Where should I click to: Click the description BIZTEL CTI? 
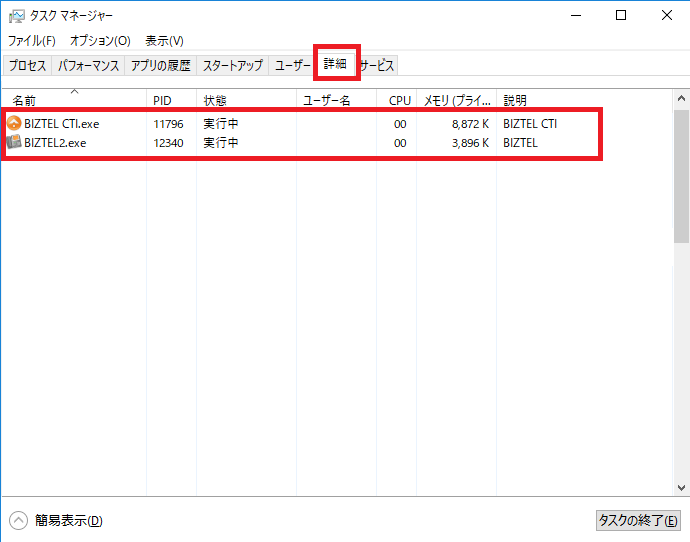[x=530, y=124]
